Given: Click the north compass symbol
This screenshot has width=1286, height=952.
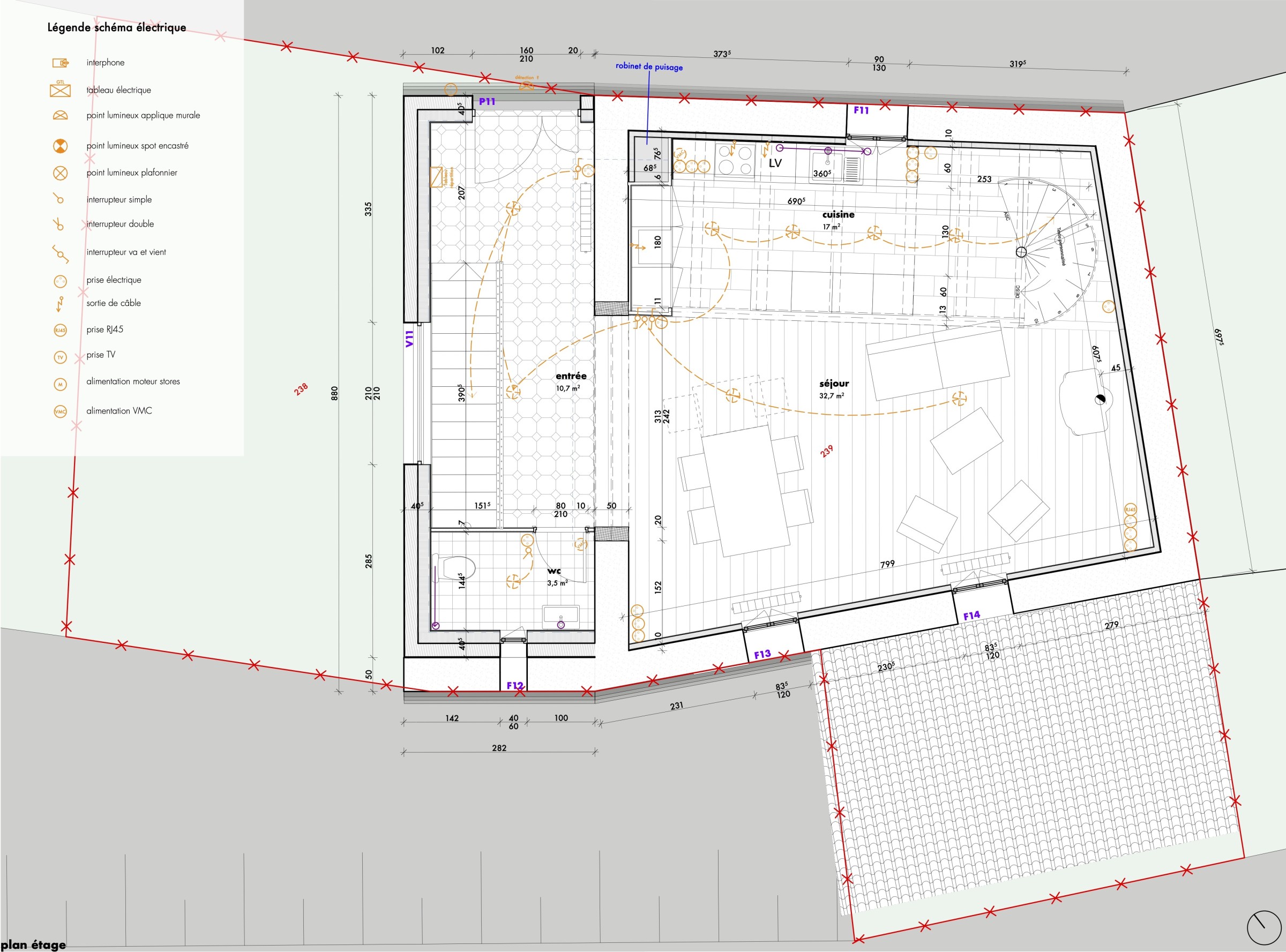Looking at the screenshot, I should click(x=1263, y=927).
